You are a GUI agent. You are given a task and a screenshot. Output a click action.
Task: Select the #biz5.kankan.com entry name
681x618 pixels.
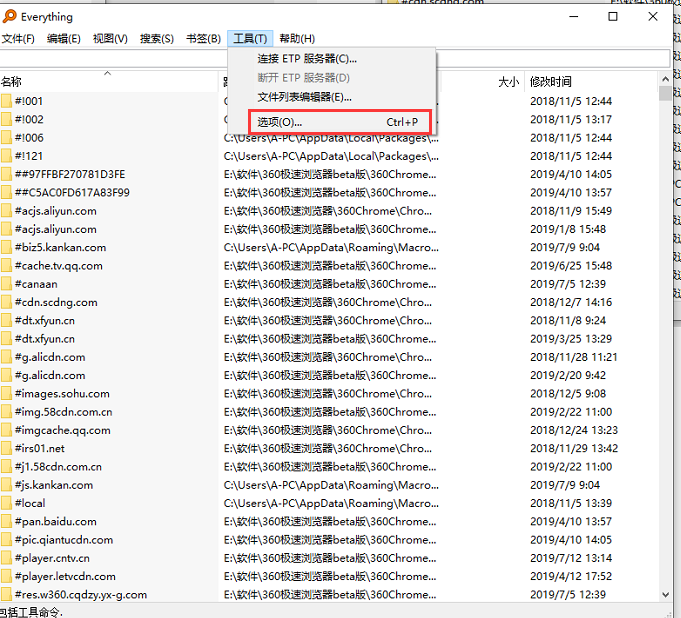[x=60, y=248]
